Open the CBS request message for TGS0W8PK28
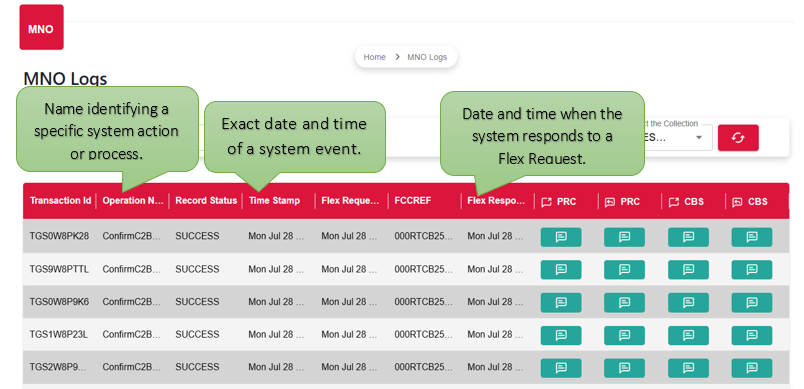Screen dimensions: 804x389 [688, 237]
